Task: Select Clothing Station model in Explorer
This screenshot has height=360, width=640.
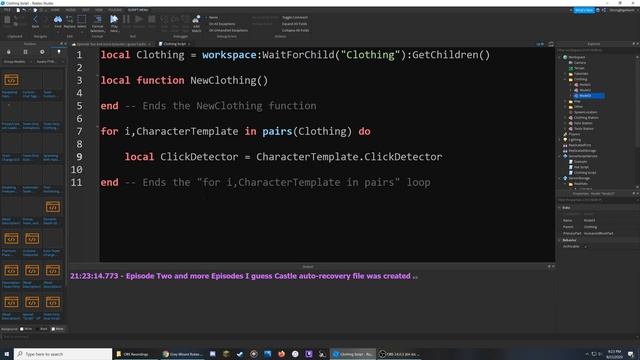Action: coord(586,118)
